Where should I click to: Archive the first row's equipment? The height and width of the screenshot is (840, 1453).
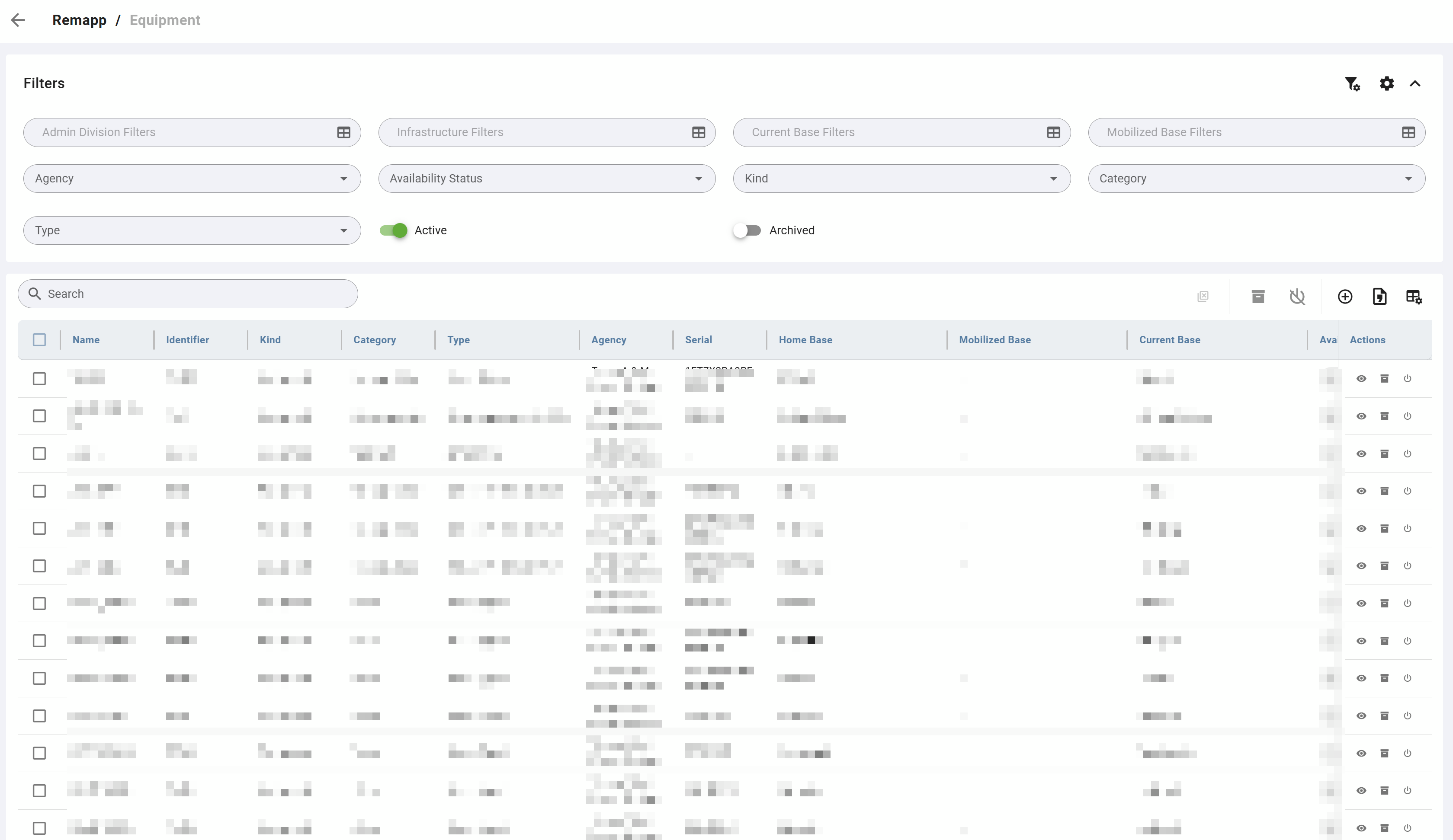click(x=1384, y=379)
